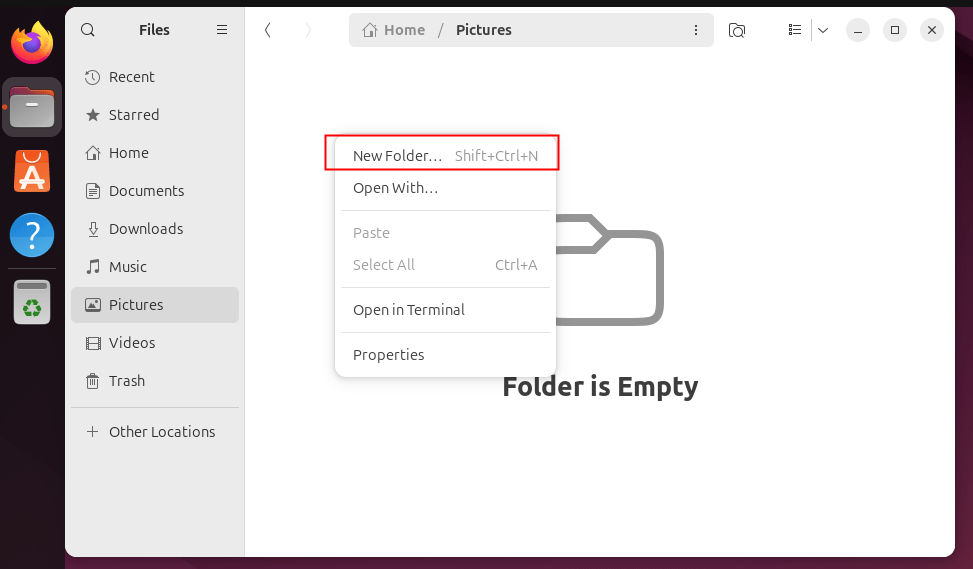Open Help from the dock
The image size is (973, 569).
[32, 235]
